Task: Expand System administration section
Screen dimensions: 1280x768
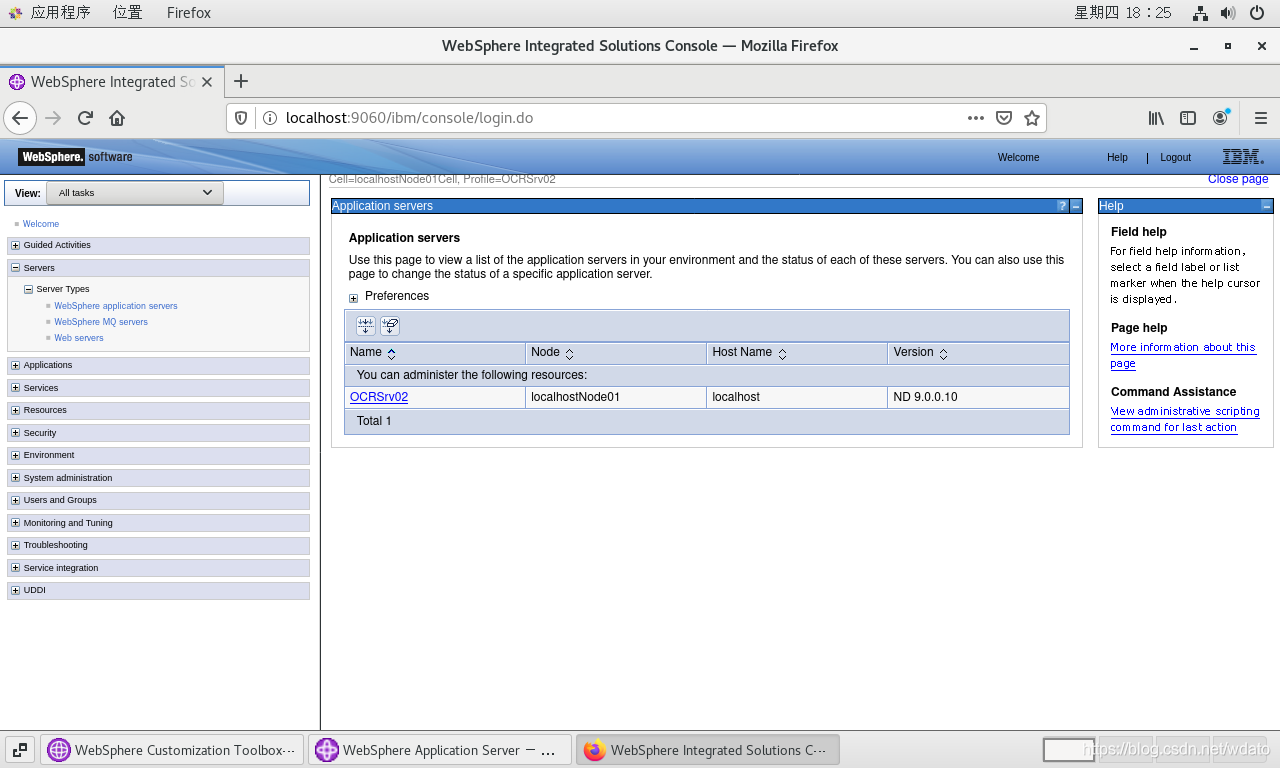Action: [x=15, y=478]
